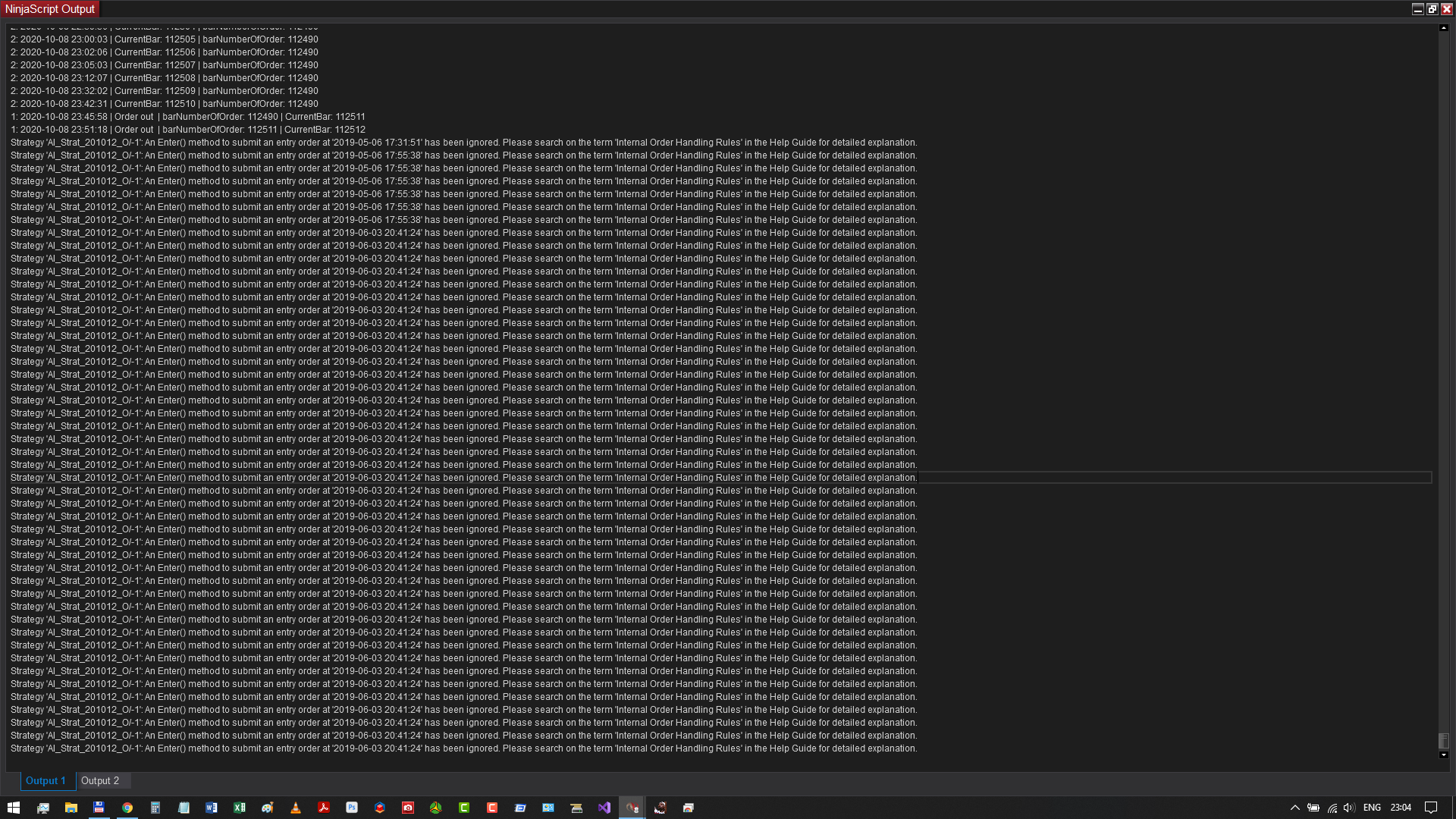Click the scrollbar down arrow

pos(1443,755)
